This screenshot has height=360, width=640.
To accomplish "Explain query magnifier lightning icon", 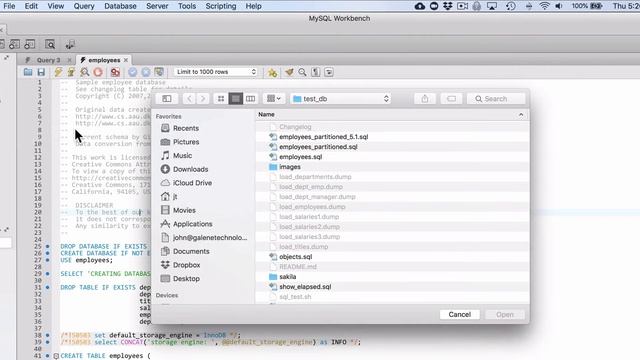I will point(84,72).
